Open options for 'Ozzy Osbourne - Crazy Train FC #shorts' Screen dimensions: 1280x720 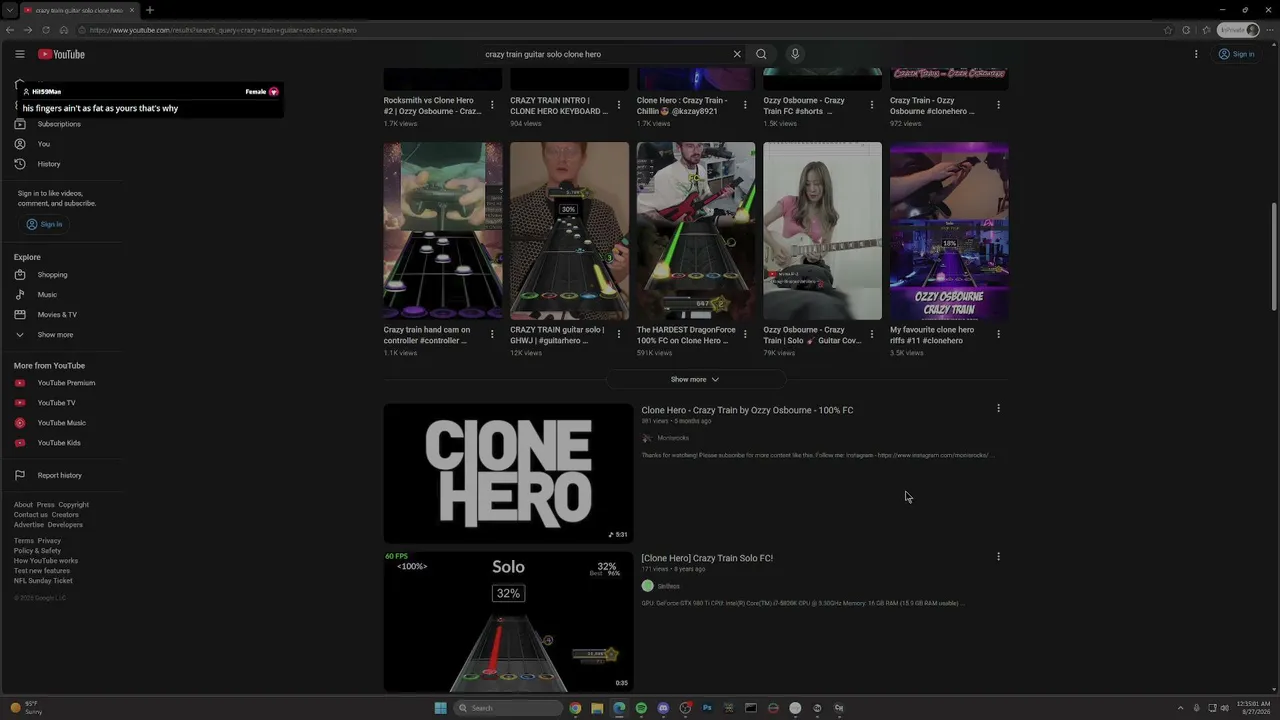click(x=872, y=105)
